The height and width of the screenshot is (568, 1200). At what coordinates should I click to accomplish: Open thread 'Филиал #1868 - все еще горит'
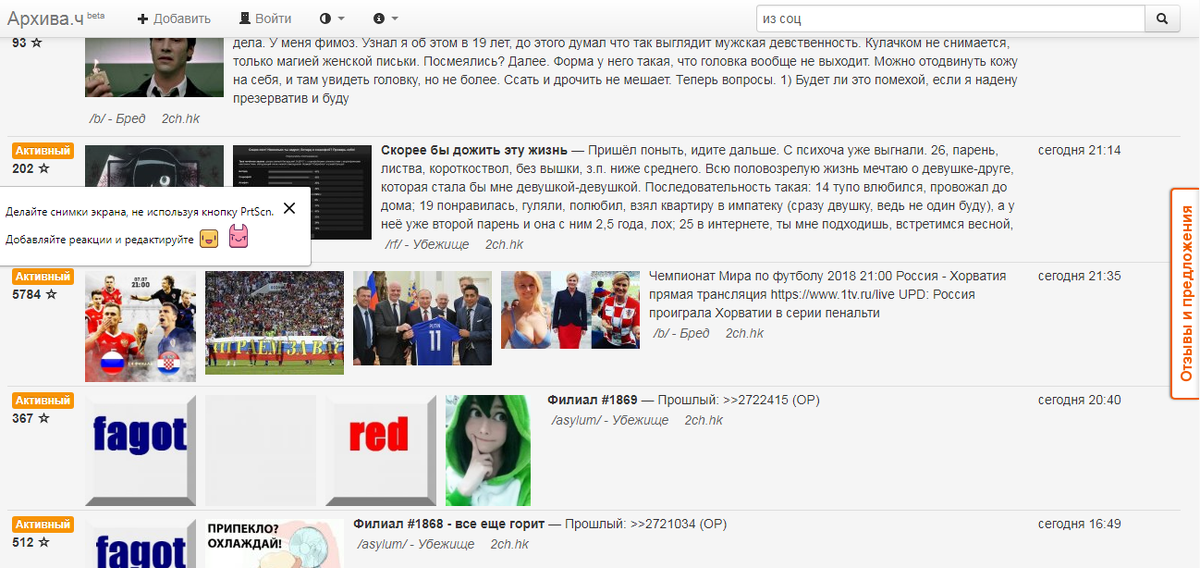[449, 523]
